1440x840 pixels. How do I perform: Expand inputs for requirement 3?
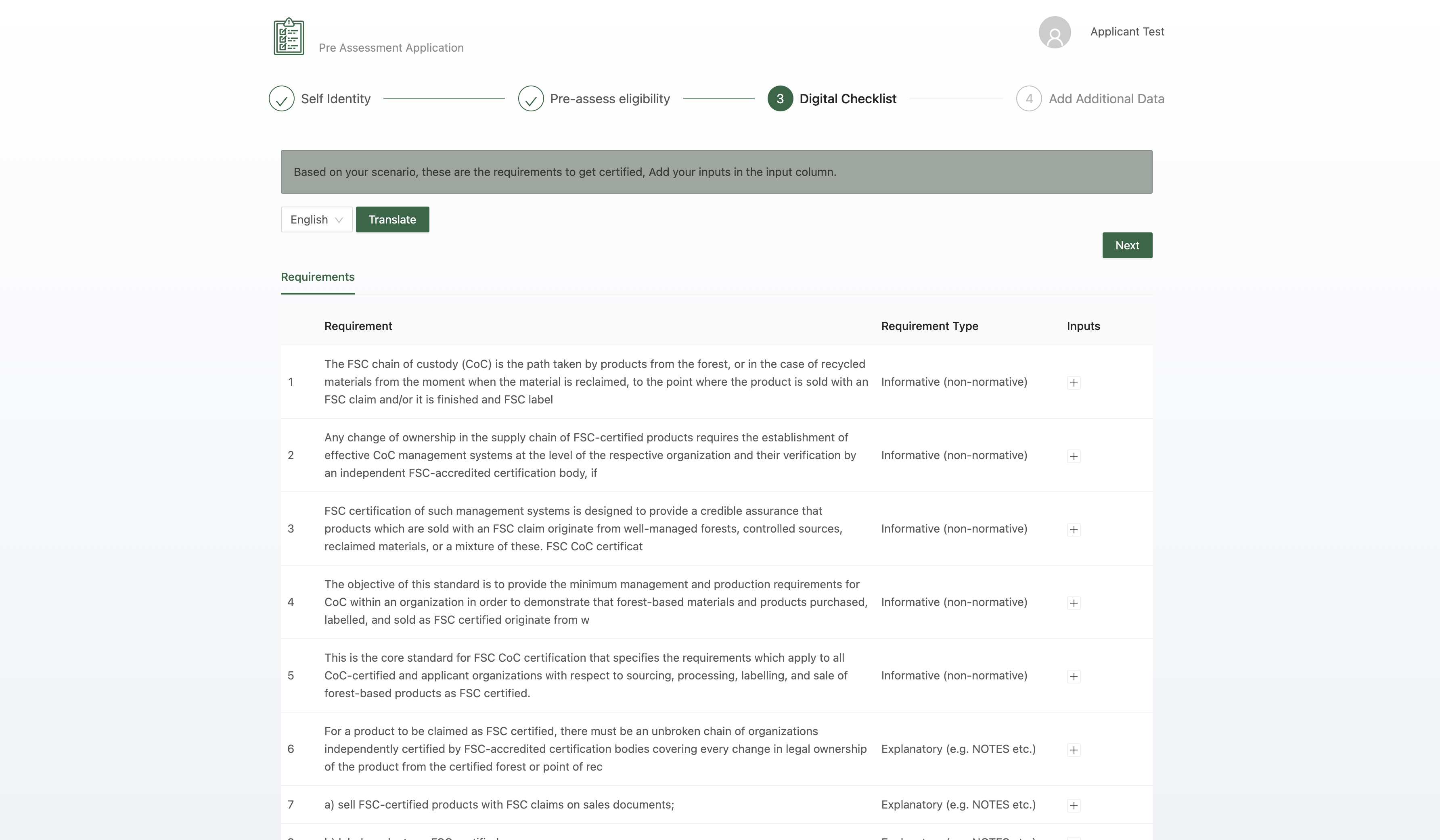tap(1073, 530)
